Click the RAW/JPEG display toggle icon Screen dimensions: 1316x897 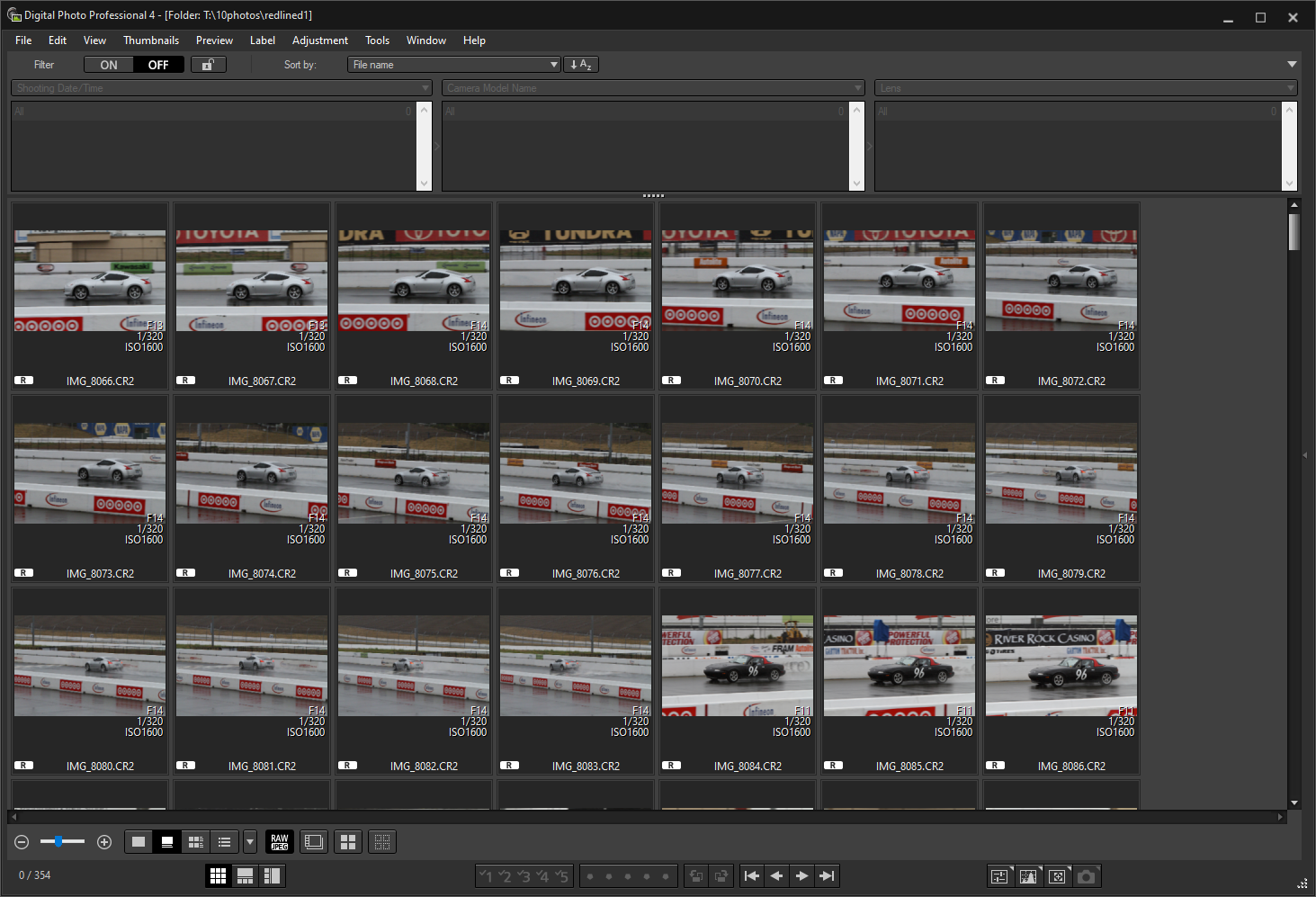(x=280, y=842)
